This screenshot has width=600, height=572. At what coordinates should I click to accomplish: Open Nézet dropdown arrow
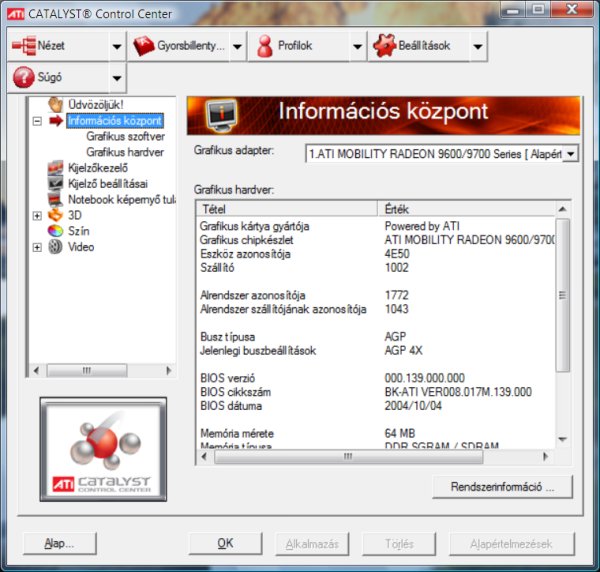click(x=117, y=46)
